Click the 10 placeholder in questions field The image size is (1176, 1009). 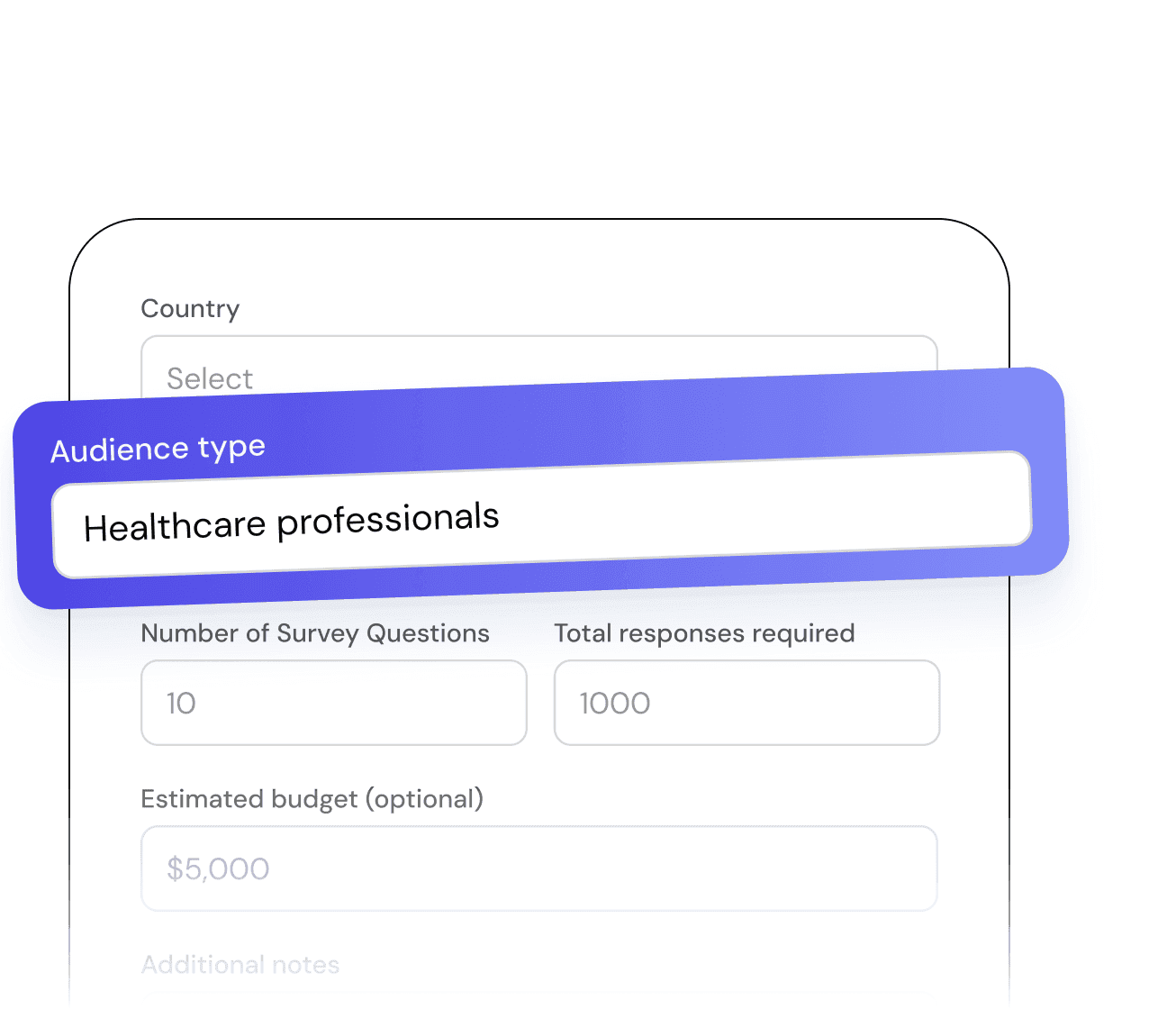[x=181, y=704]
